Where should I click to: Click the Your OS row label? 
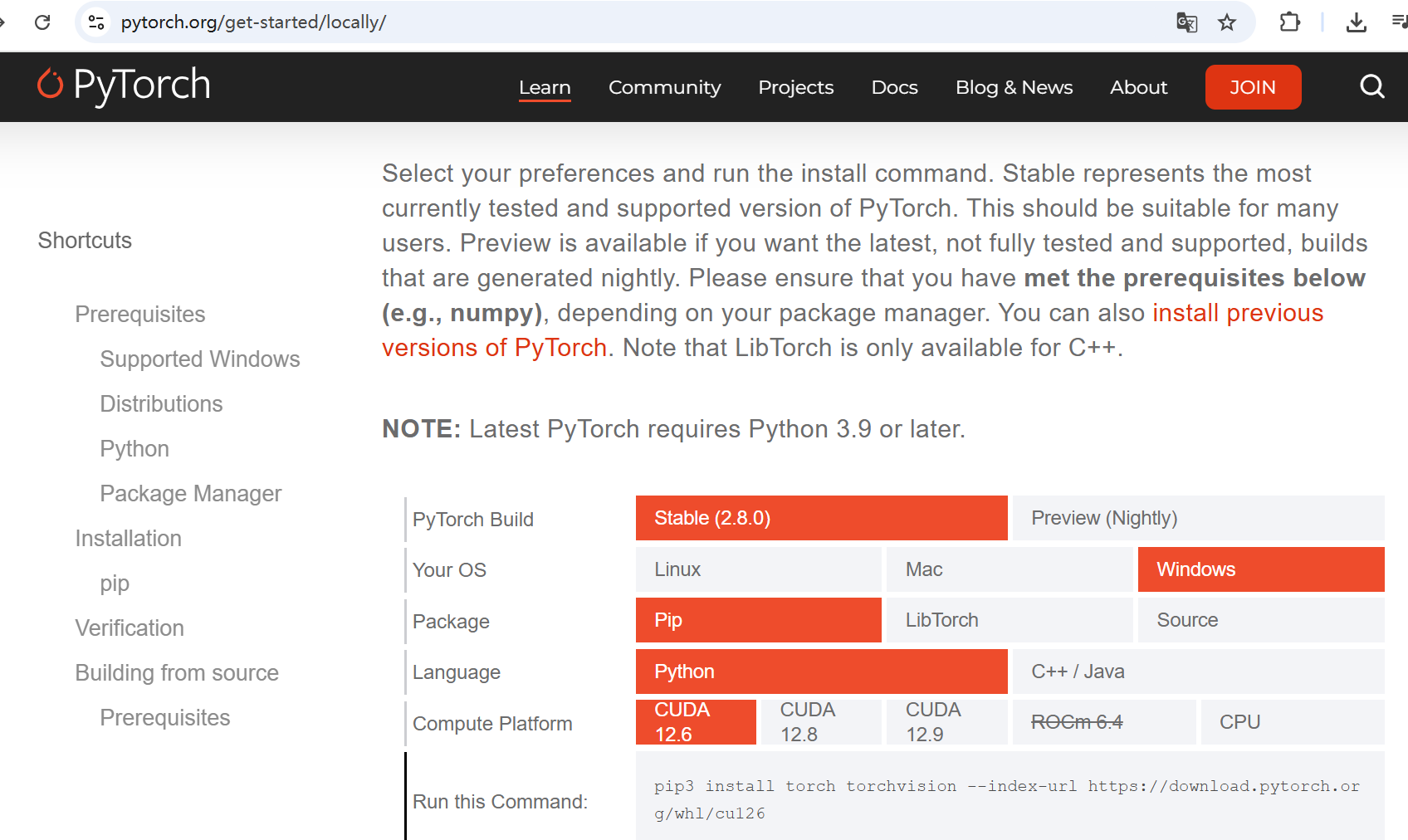click(449, 570)
